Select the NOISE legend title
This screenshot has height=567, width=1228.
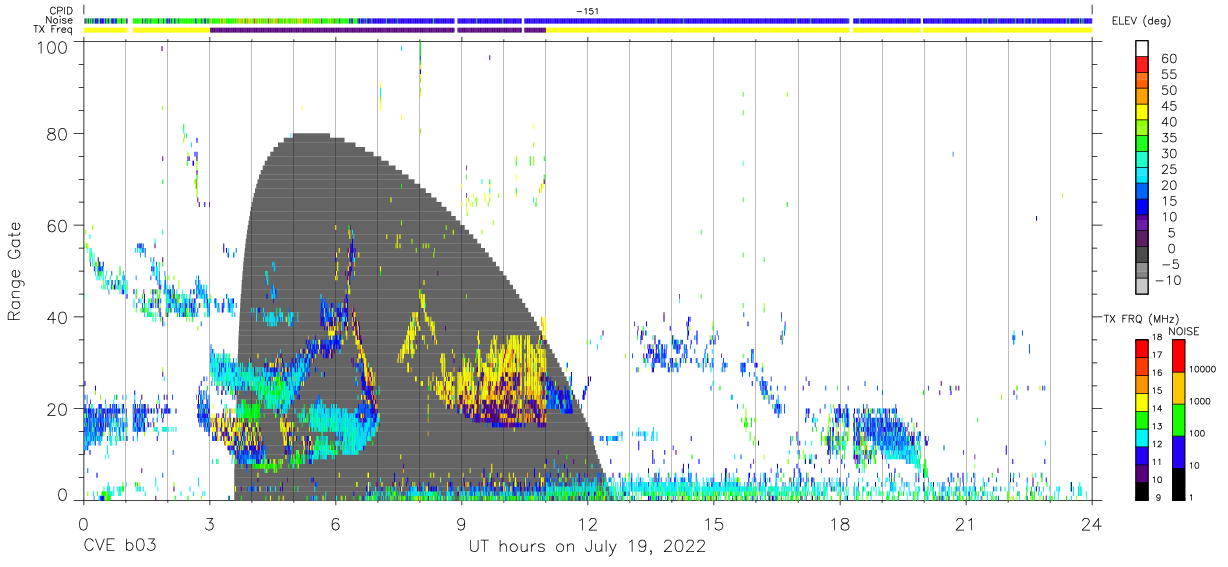(1183, 331)
